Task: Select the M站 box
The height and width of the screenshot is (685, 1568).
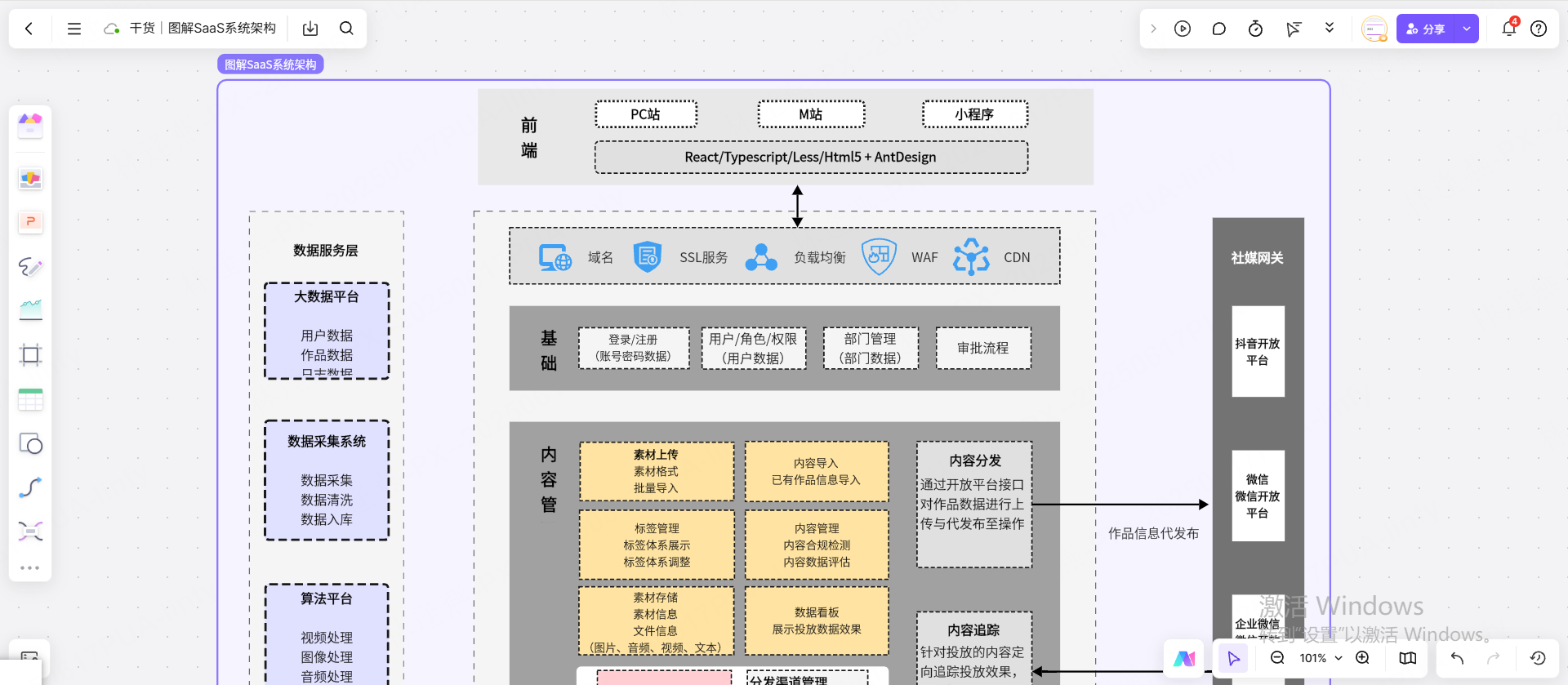Action: [811, 114]
